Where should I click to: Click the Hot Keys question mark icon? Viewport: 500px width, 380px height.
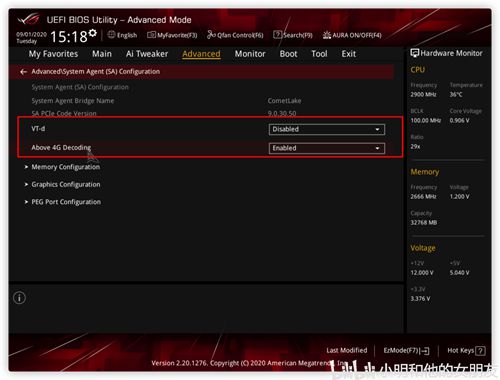(x=480, y=351)
